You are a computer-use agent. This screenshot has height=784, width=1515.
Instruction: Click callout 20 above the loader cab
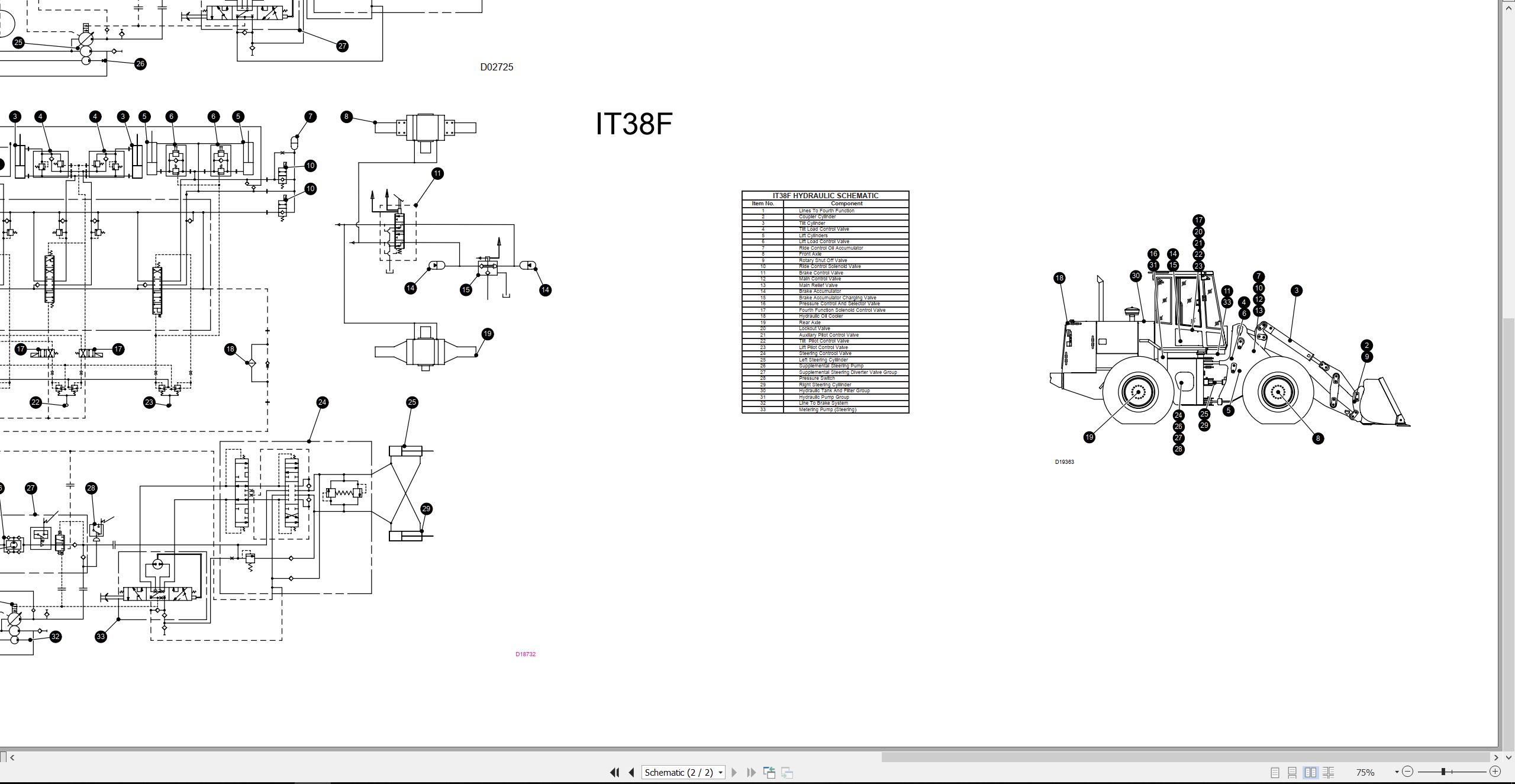point(1198,232)
